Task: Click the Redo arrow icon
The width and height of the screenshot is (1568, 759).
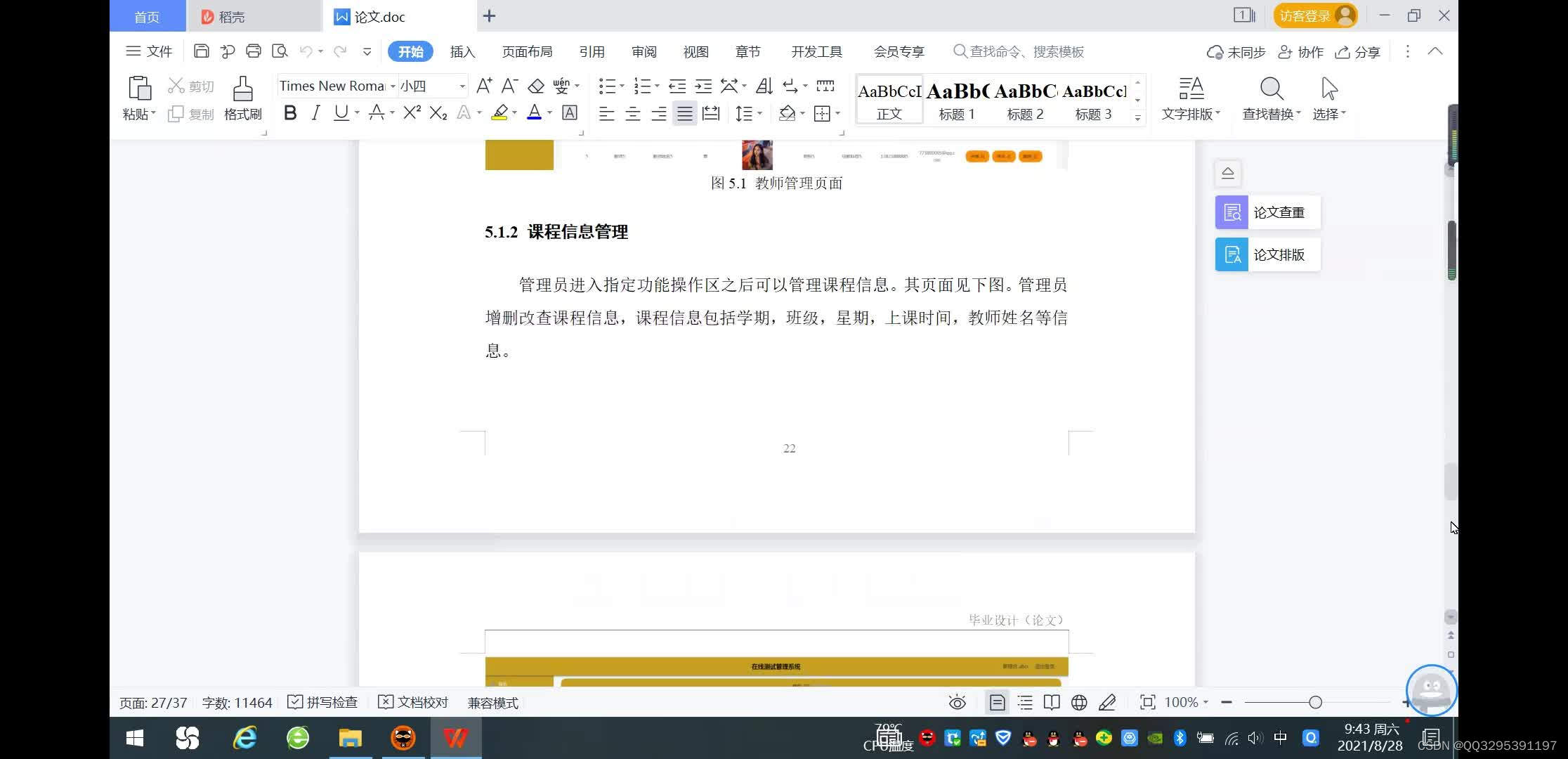Action: coord(340,51)
